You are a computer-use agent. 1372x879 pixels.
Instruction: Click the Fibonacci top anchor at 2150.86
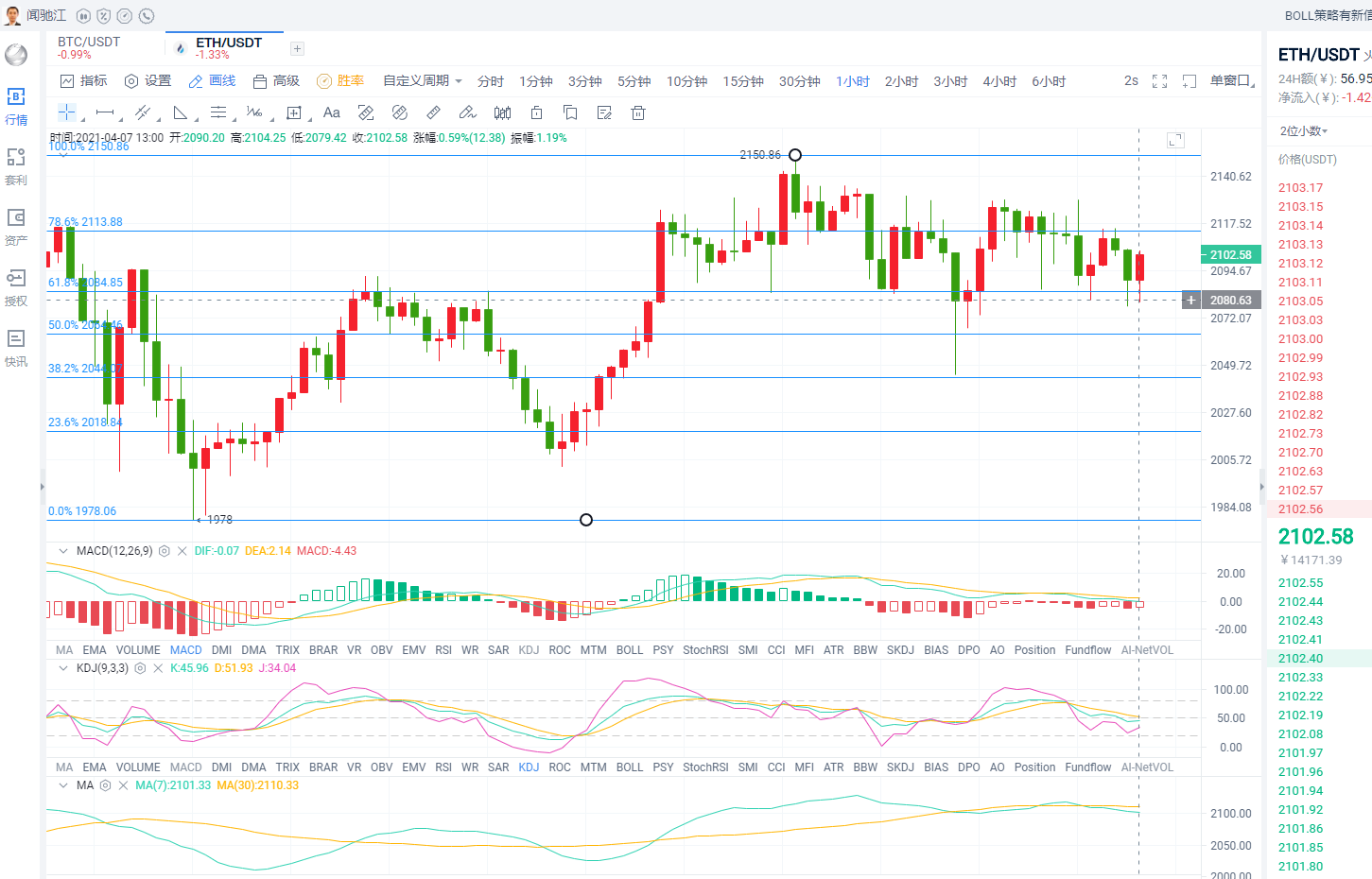pos(795,155)
